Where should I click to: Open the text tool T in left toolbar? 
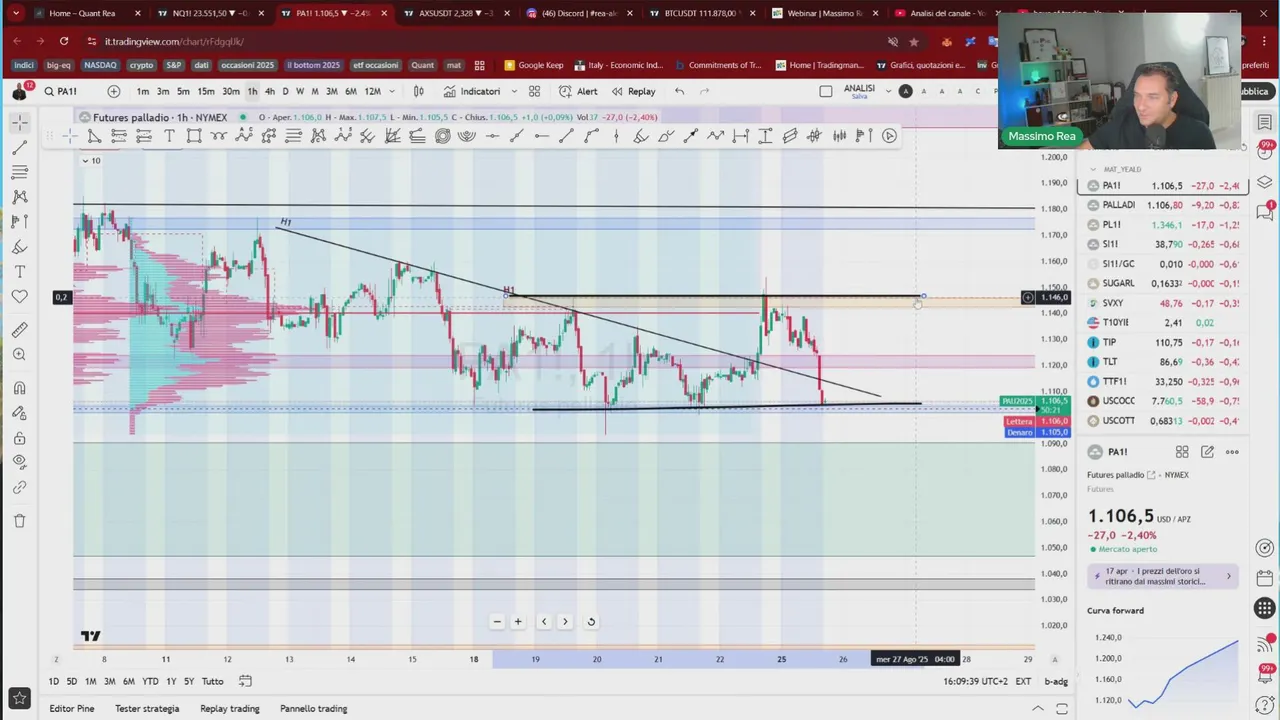[19, 272]
